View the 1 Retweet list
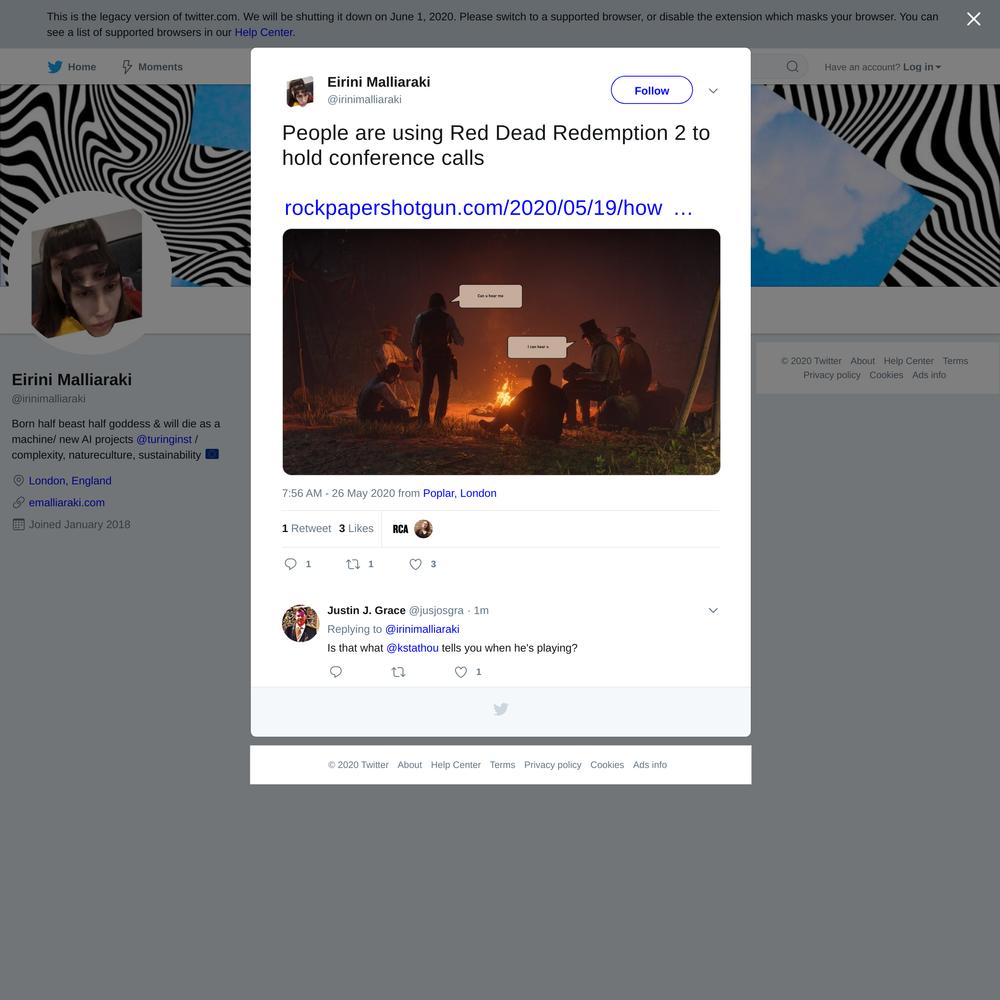 tap(306, 529)
